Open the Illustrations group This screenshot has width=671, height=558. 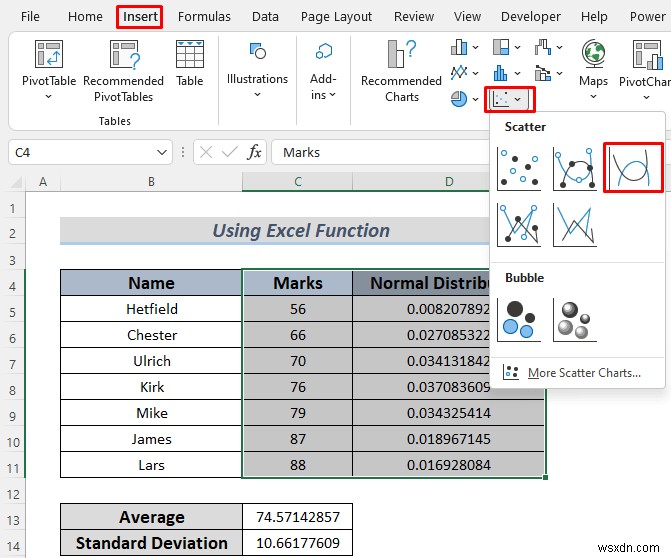coord(257,70)
